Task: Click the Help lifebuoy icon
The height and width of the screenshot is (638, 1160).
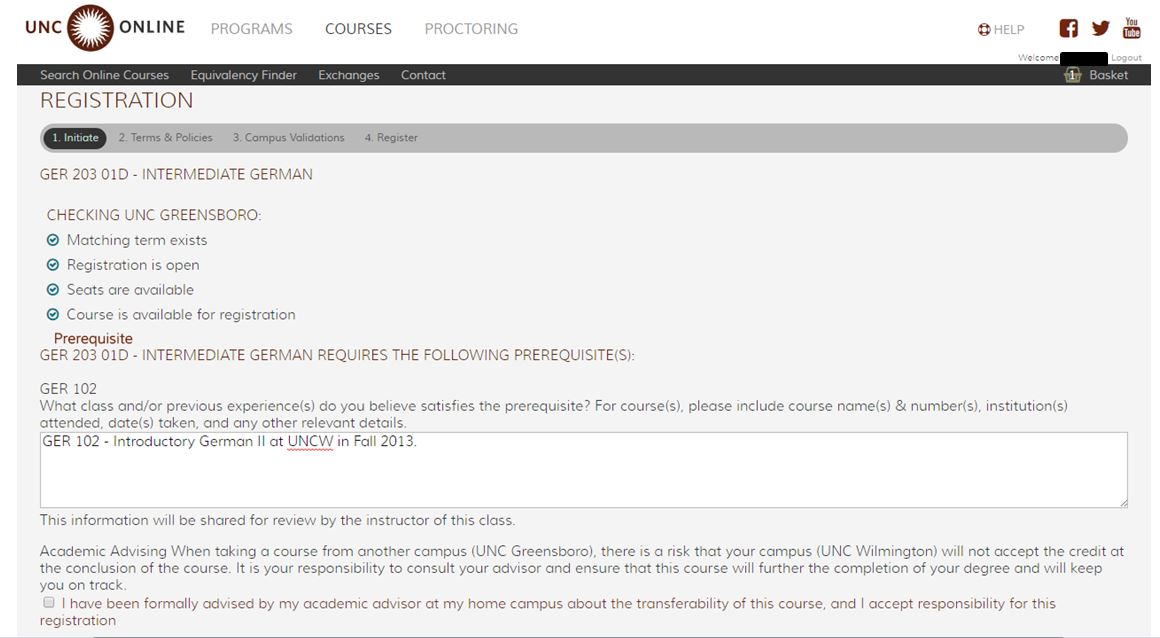Action: click(x=984, y=30)
